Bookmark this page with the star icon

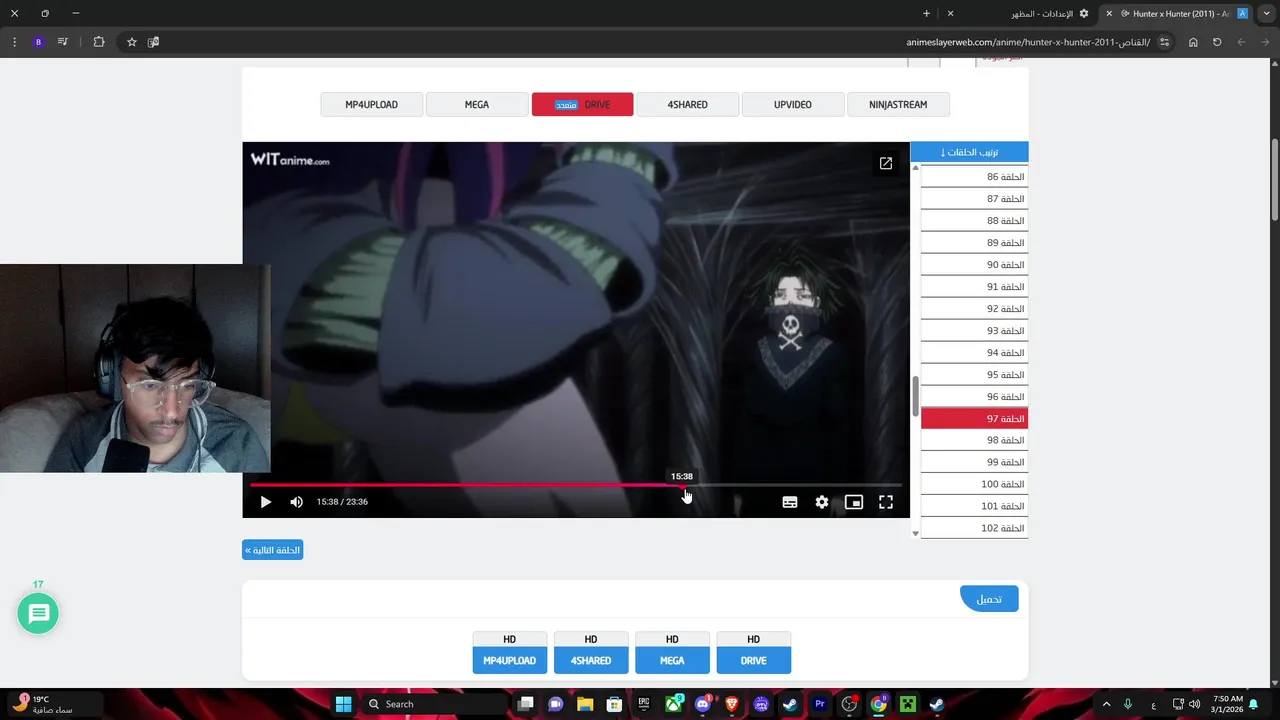(131, 42)
